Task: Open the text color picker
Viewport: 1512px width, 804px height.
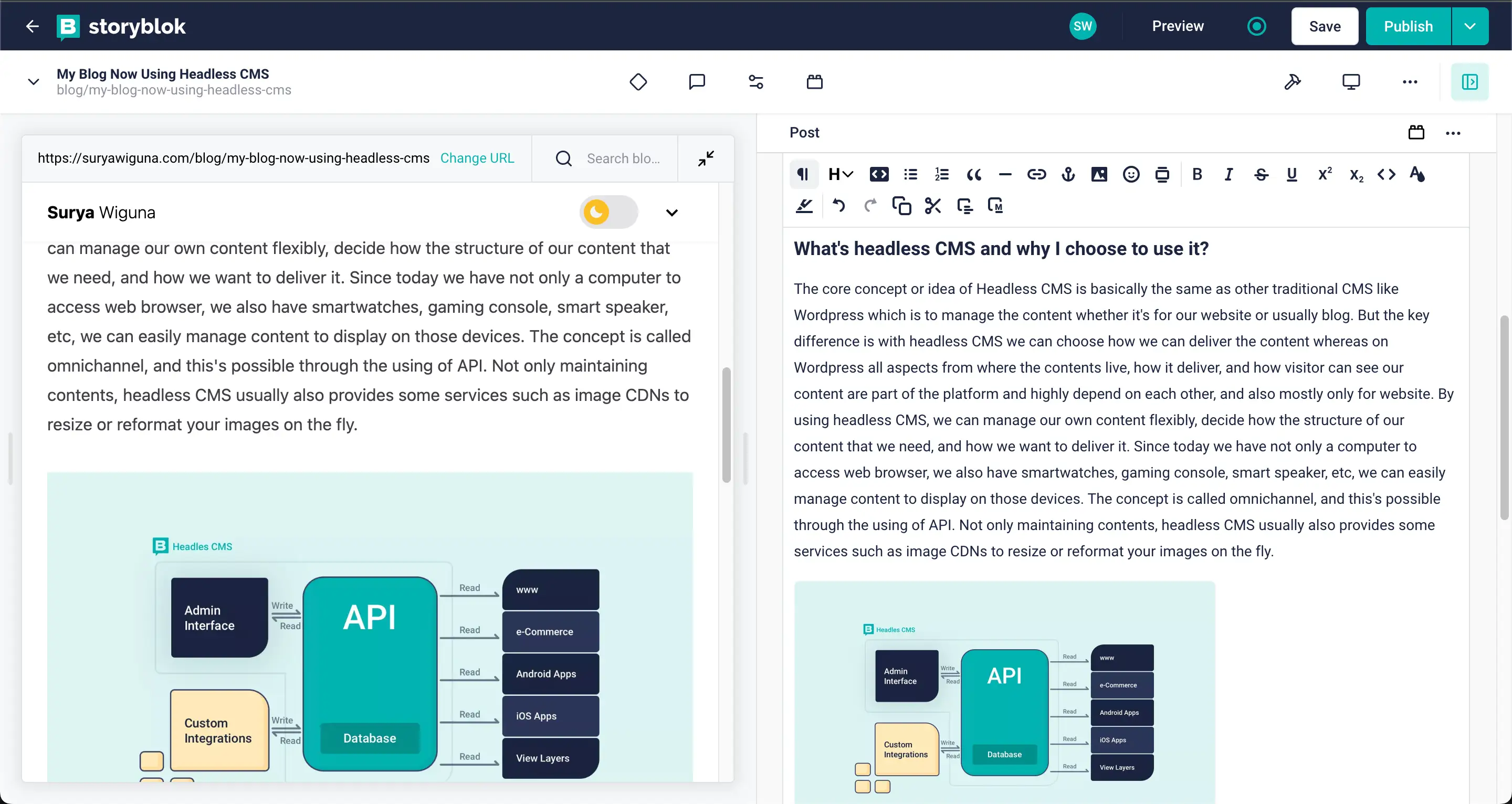Action: point(1417,174)
